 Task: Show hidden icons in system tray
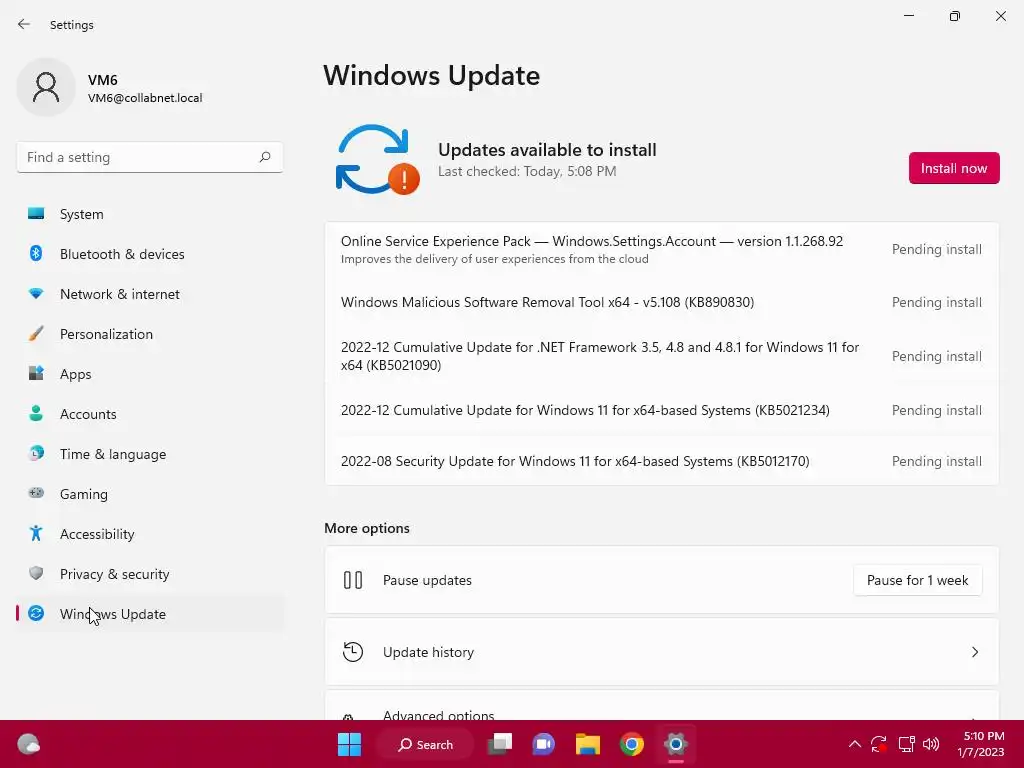(x=854, y=744)
